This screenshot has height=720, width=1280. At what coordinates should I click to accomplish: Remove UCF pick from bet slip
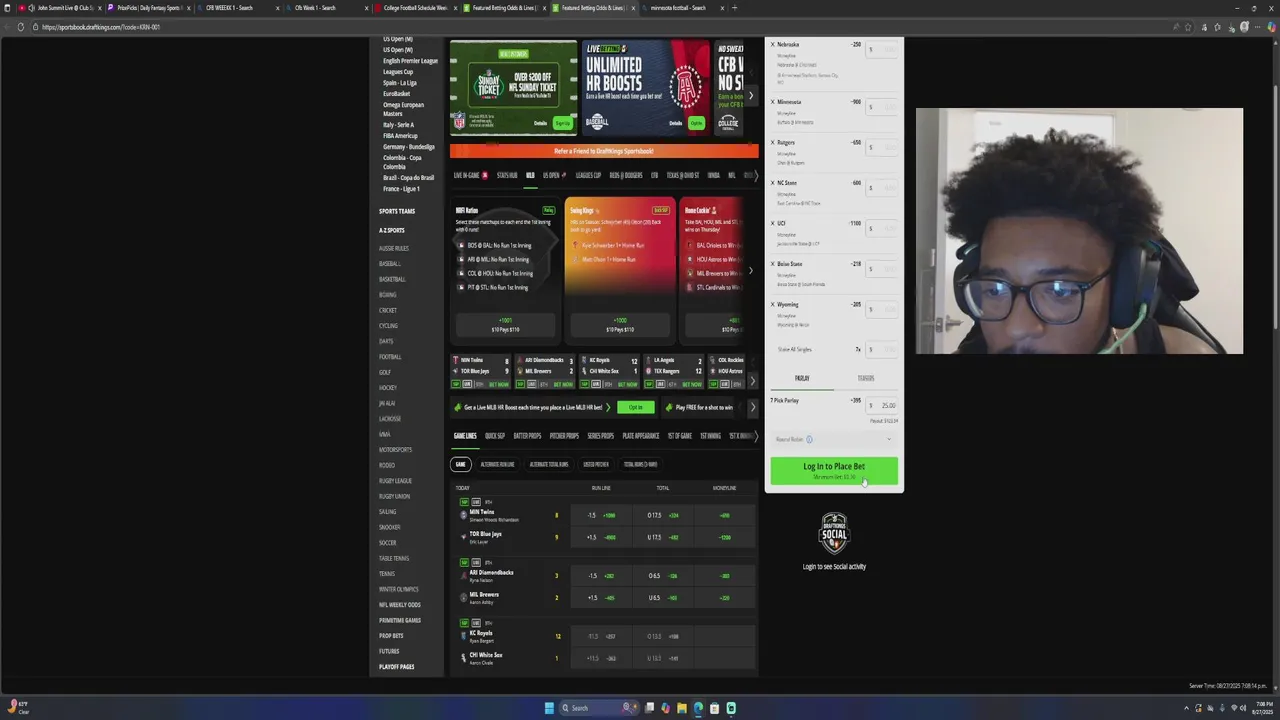(x=772, y=224)
